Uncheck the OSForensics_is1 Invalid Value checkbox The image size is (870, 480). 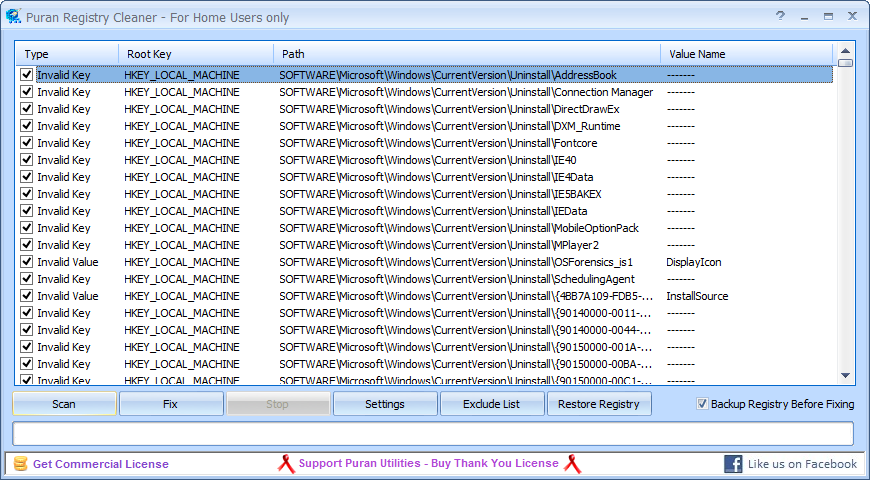26,261
